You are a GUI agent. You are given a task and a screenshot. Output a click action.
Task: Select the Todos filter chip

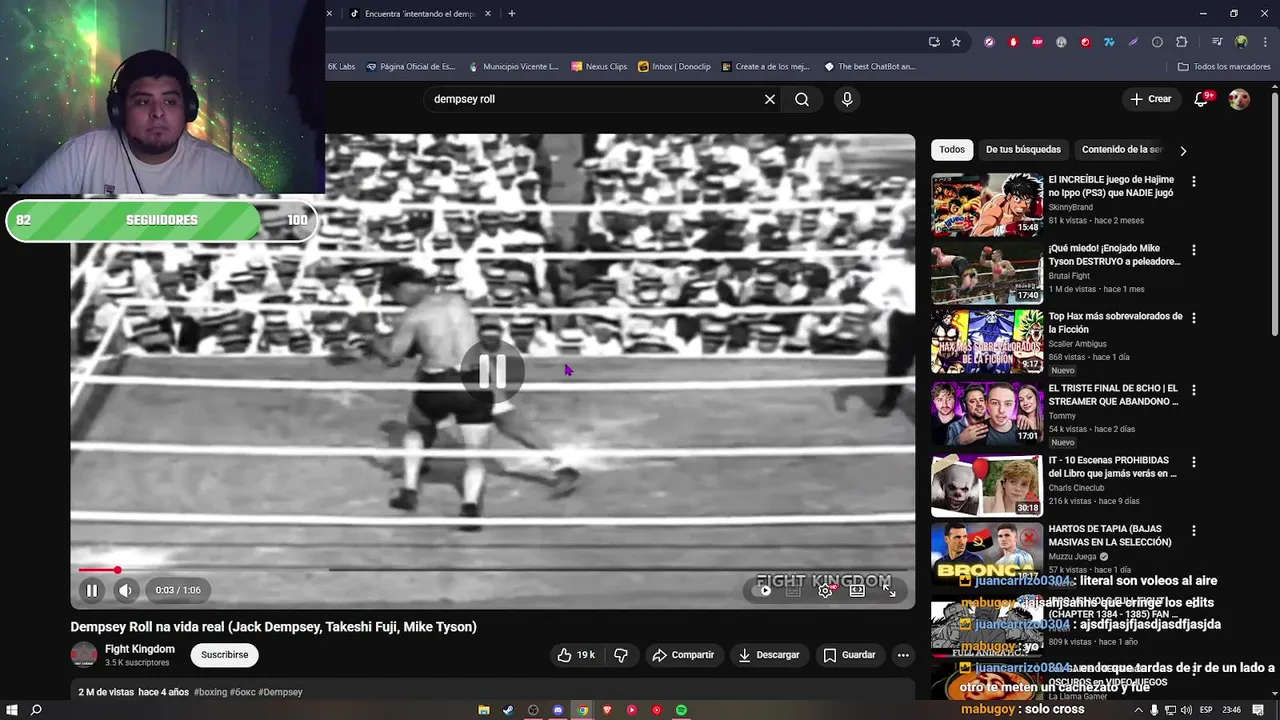point(952,149)
